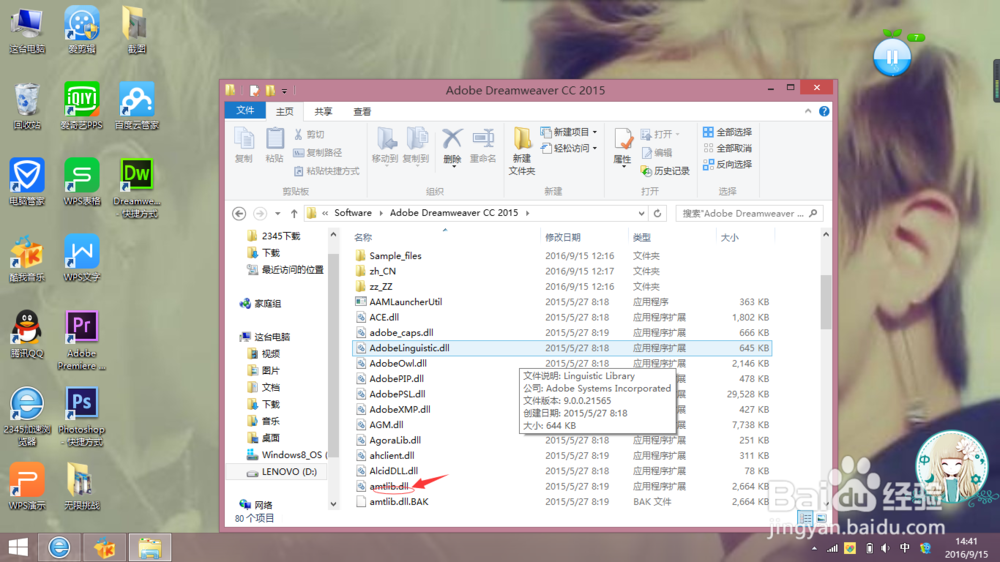Open the Properties (属性) ribbon icon
This screenshot has width=1000, height=562.
[x=622, y=147]
